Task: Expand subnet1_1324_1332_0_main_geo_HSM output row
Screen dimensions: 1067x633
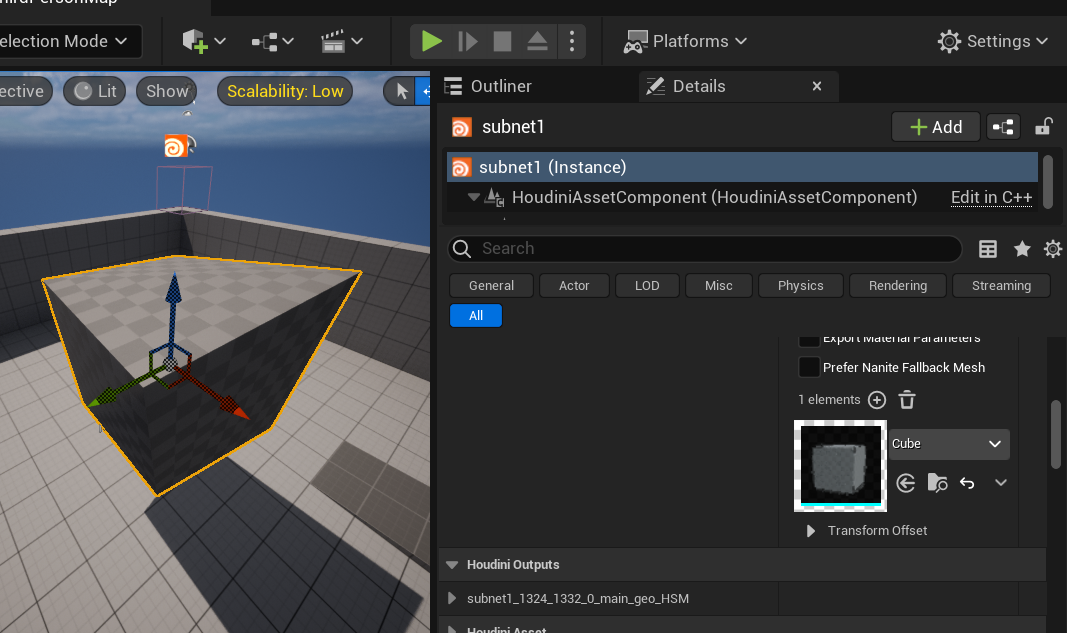Action: click(x=452, y=599)
